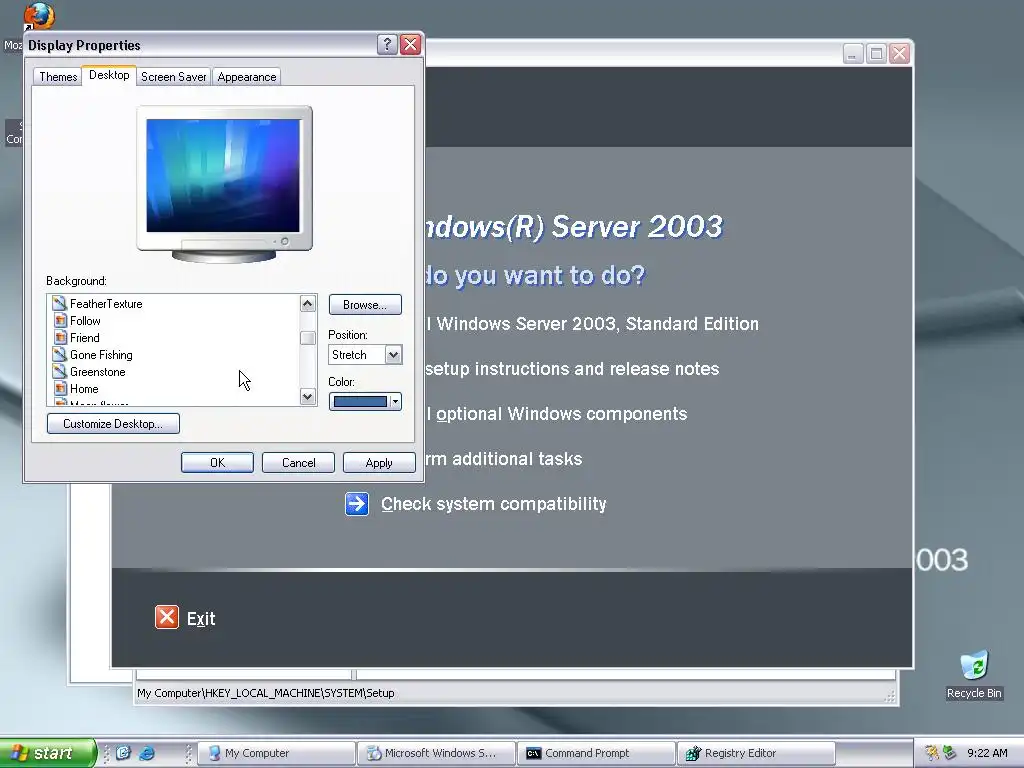1024x768 pixels.
Task: Switch to the Themes tab
Action: coord(57,76)
